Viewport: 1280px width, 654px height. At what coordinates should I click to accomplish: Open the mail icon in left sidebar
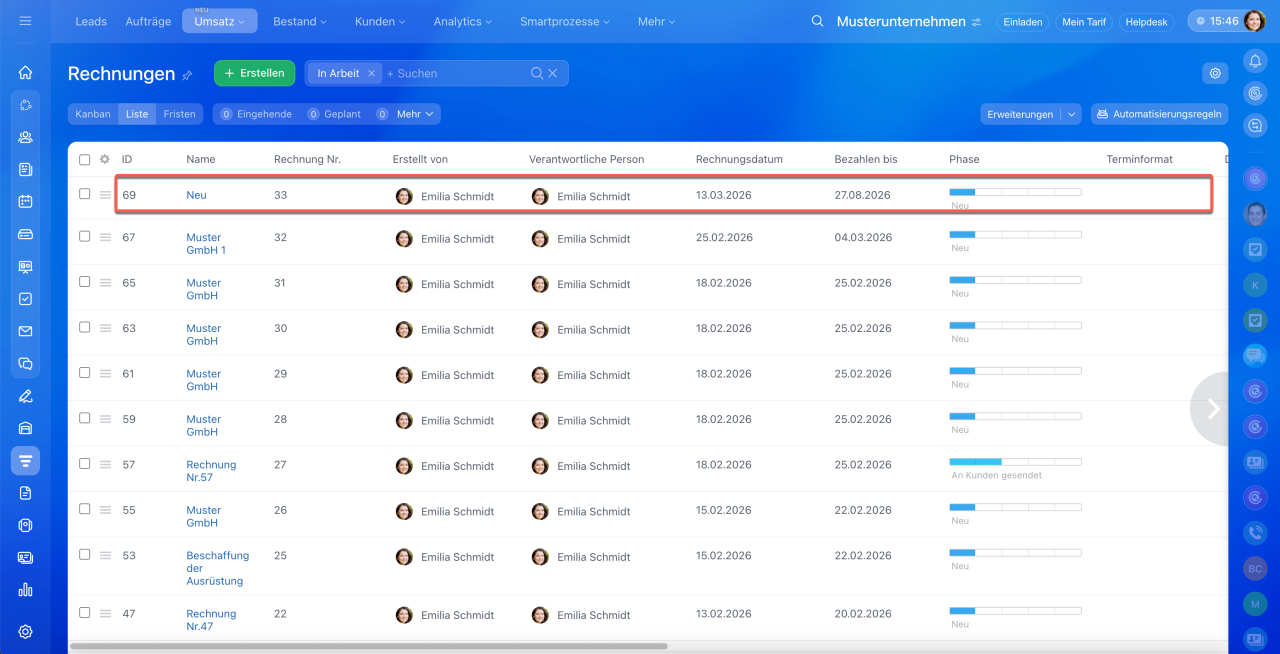(x=25, y=331)
